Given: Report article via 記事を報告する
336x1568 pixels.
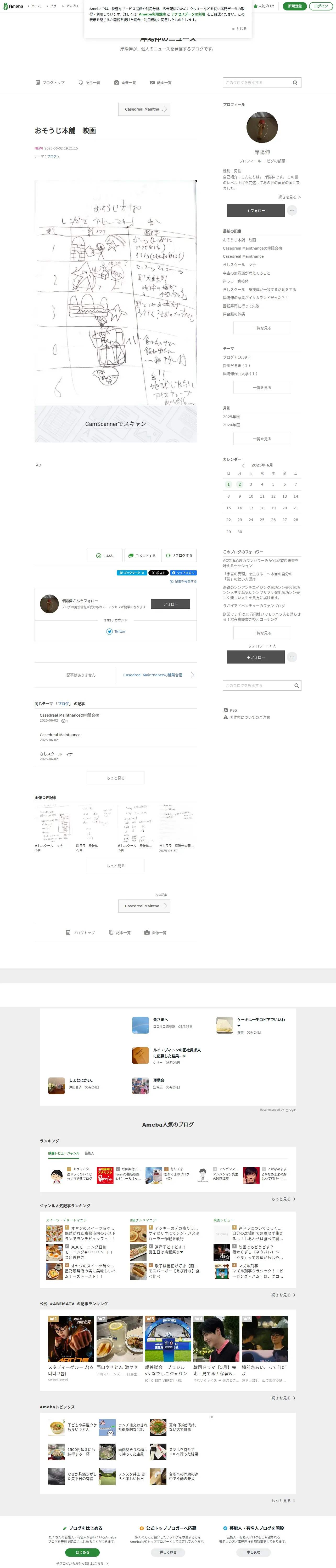Looking at the screenshot, I should (183, 582).
